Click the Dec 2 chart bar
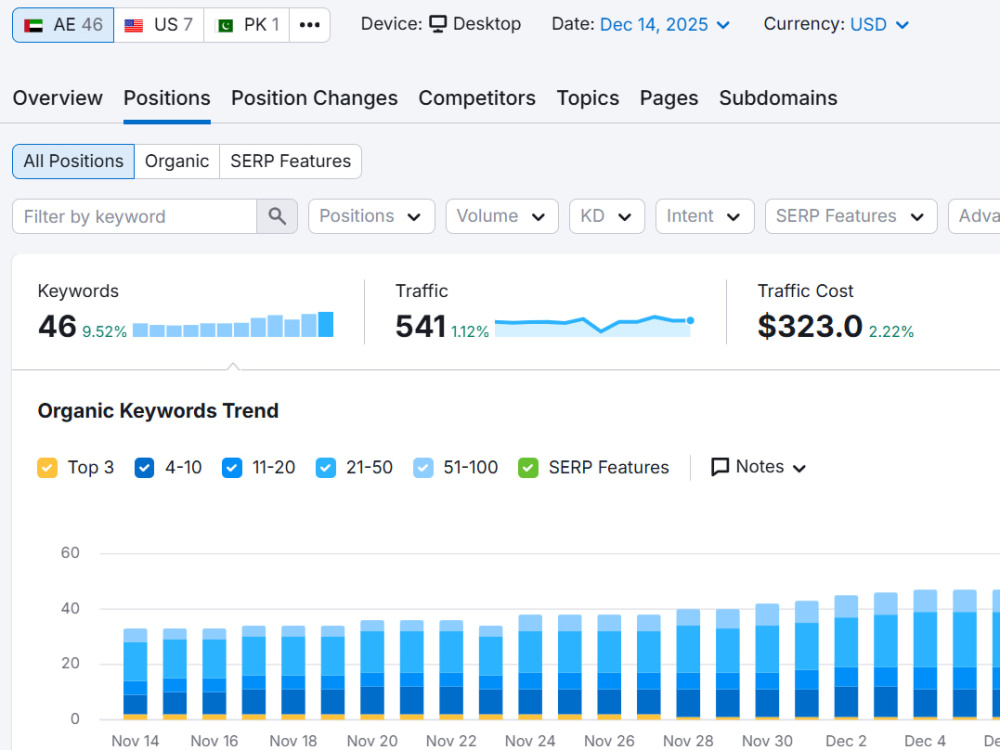 click(x=846, y=658)
